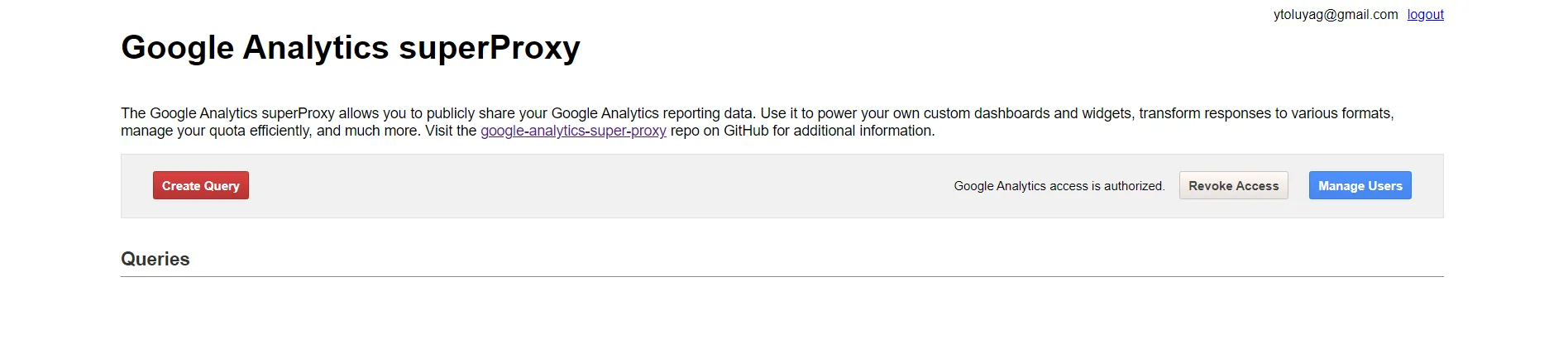1568x344 pixels.
Task: Click the word GitHub in the description
Action: pos(746,131)
